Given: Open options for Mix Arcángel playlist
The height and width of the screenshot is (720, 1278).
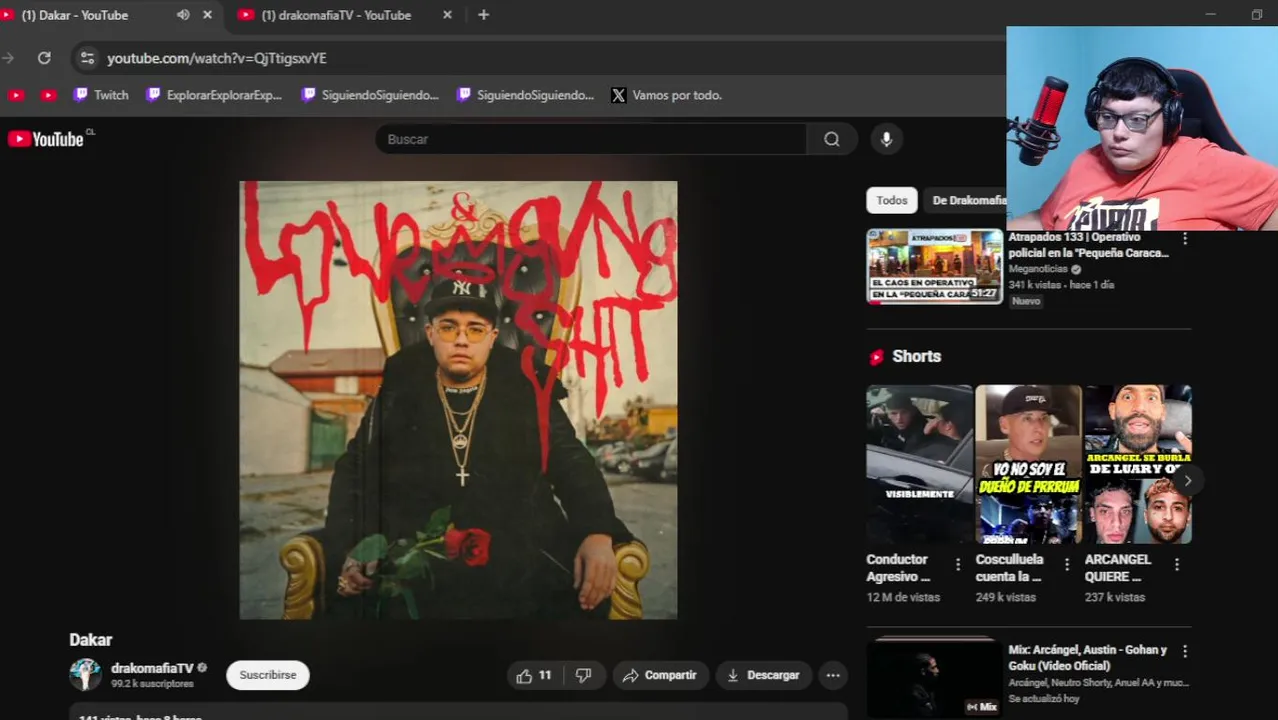Looking at the screenshot, I should [x=1185, y=651].
